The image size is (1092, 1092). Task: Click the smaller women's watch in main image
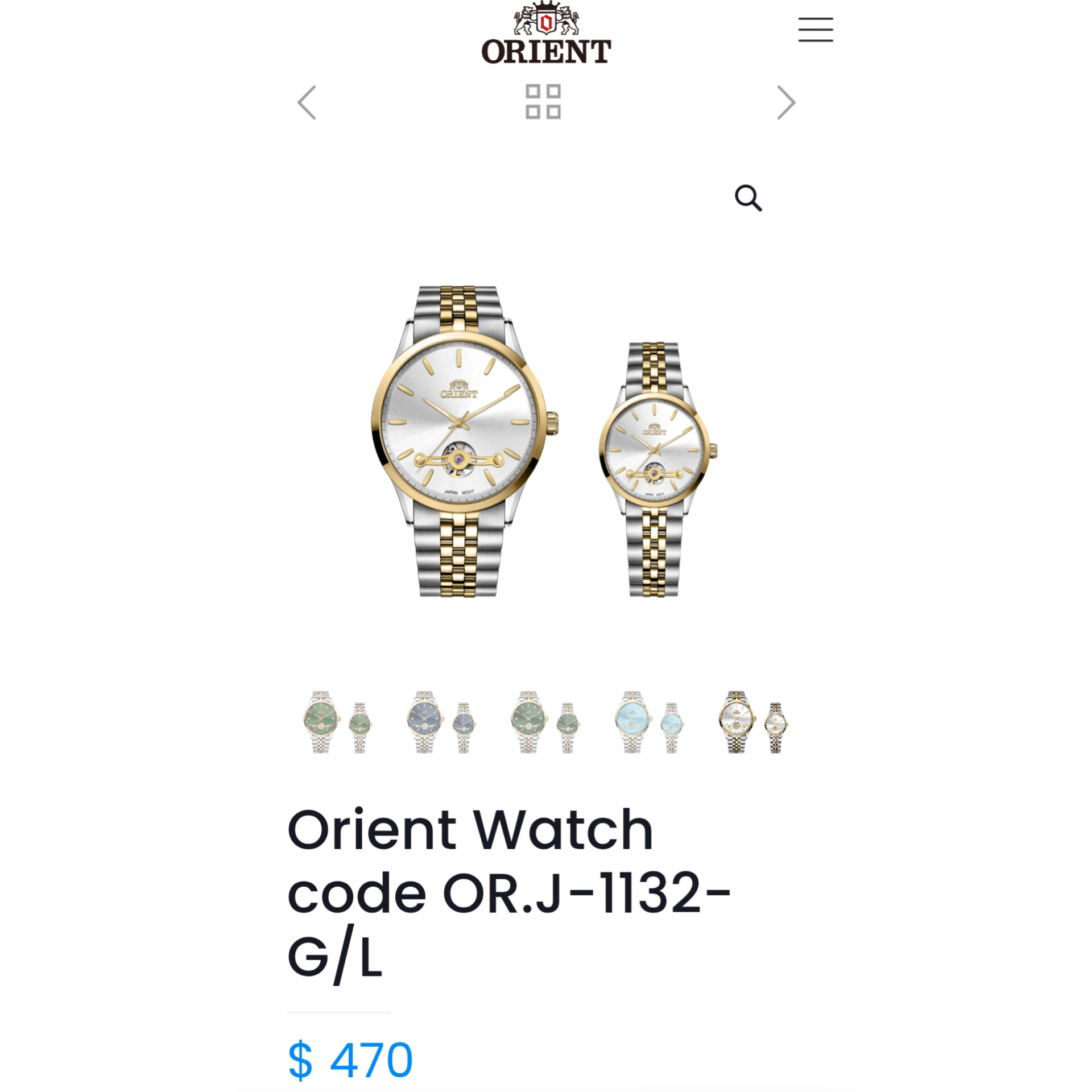pos(657,469)
